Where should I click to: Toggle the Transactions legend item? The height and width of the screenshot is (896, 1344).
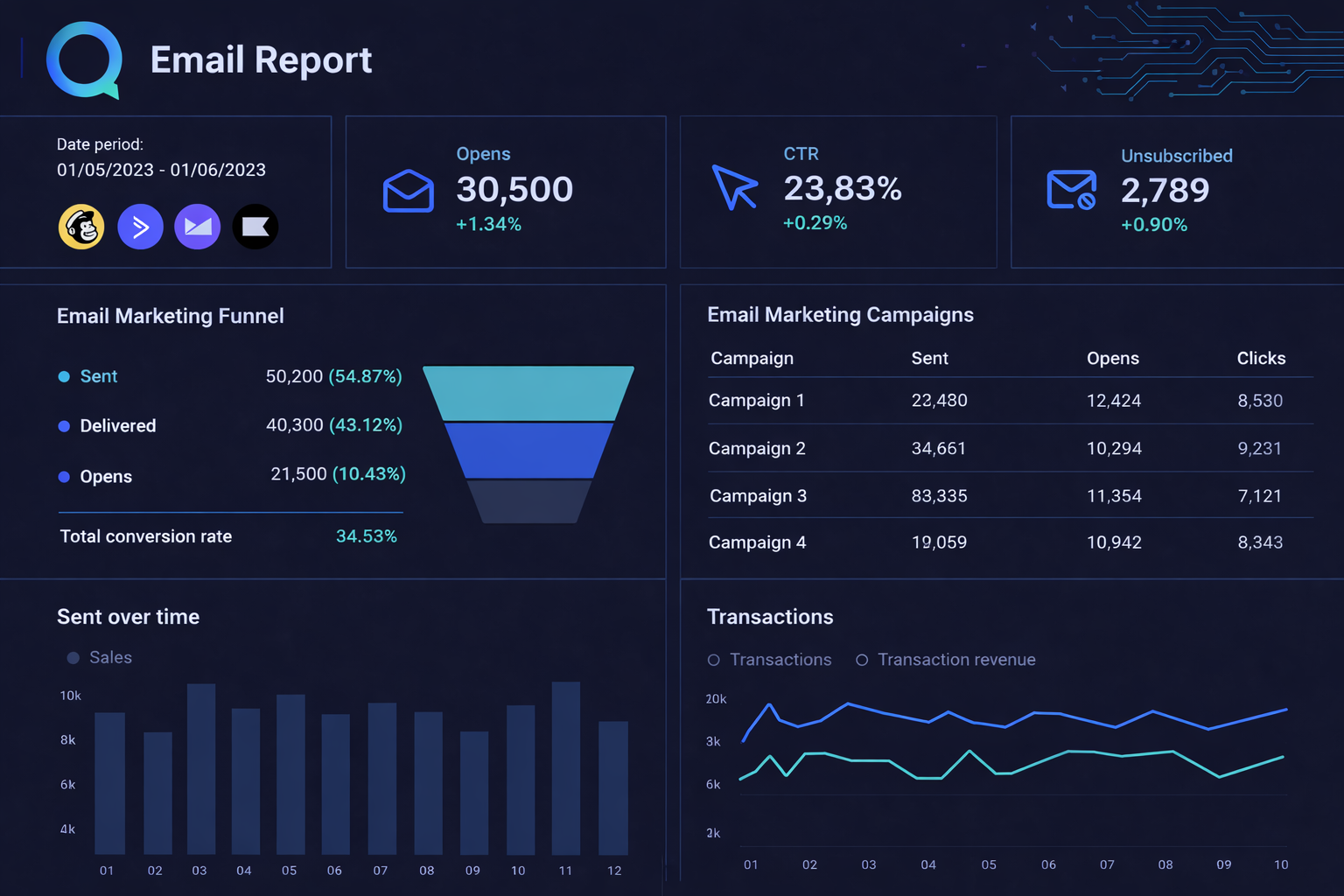tap(770, 659)
